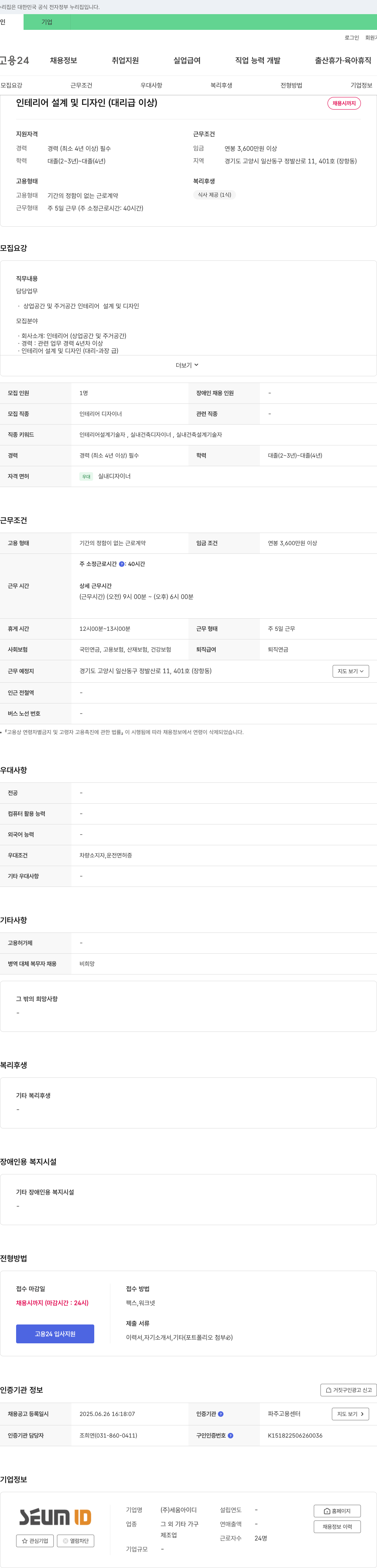The height and width of the screenshot is (1568, 377).
Task: Click the help icon beside 구인인증번호
Action: (230, 1435)
